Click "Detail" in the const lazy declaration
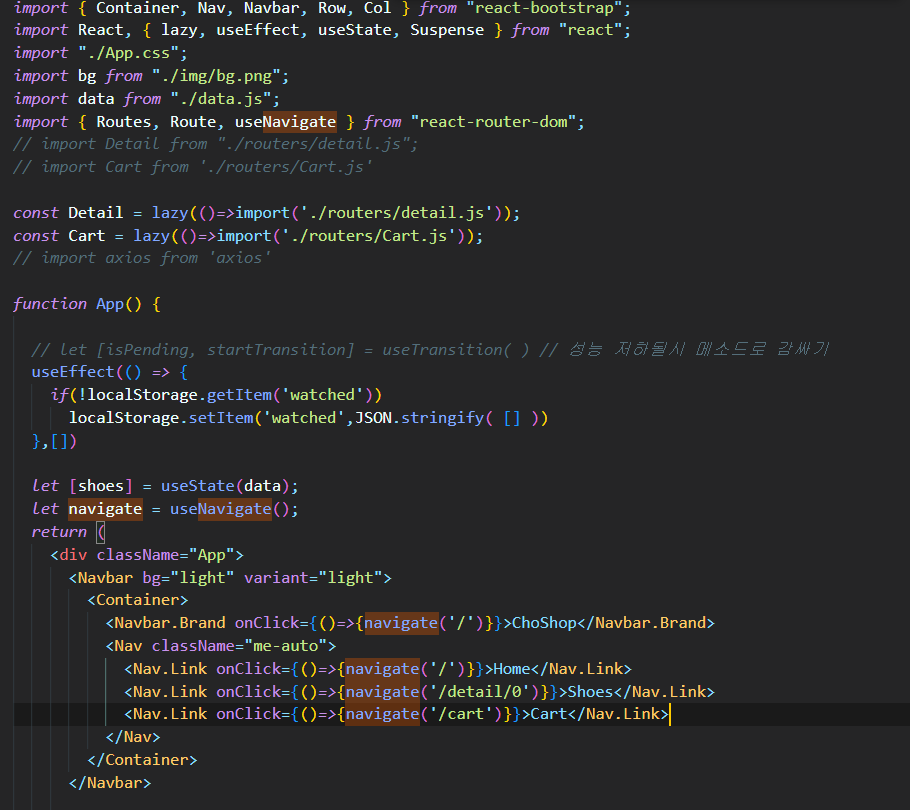 pos(96,213)
